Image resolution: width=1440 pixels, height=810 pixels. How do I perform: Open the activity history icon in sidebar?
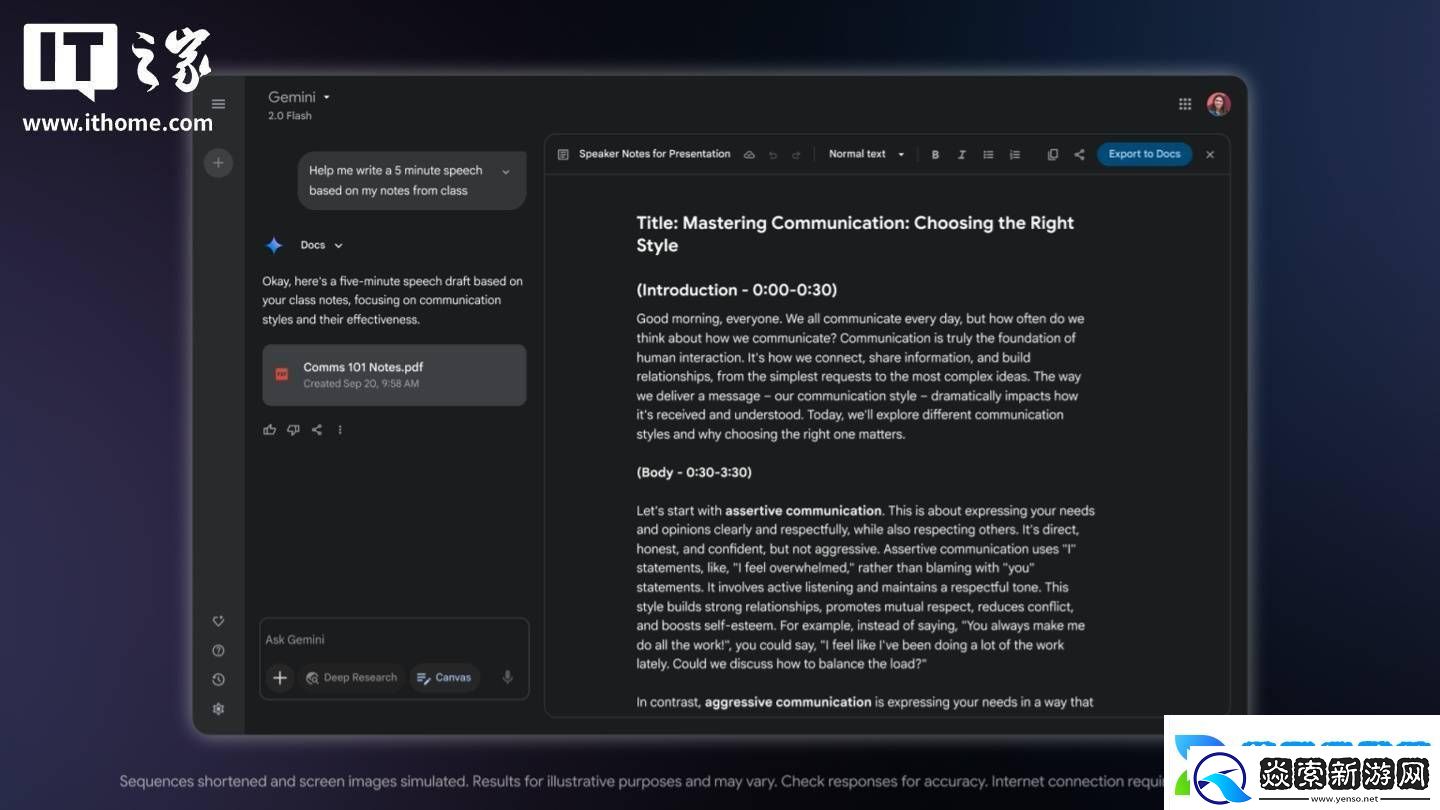click(218, 680)
